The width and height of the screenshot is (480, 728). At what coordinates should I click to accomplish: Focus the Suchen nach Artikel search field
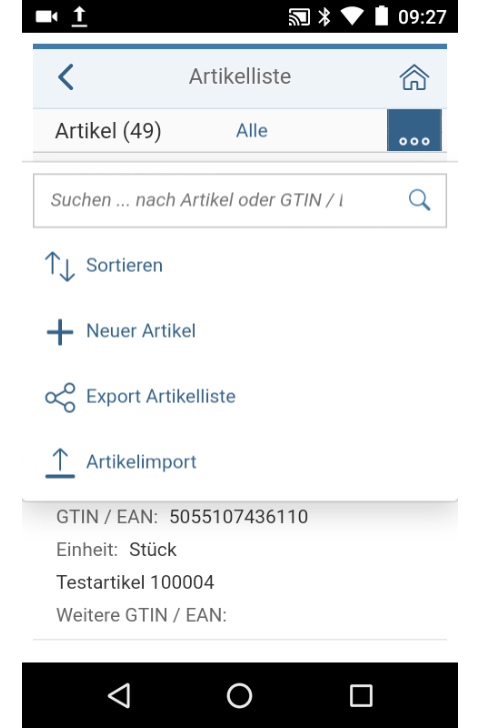pos(240,201)
